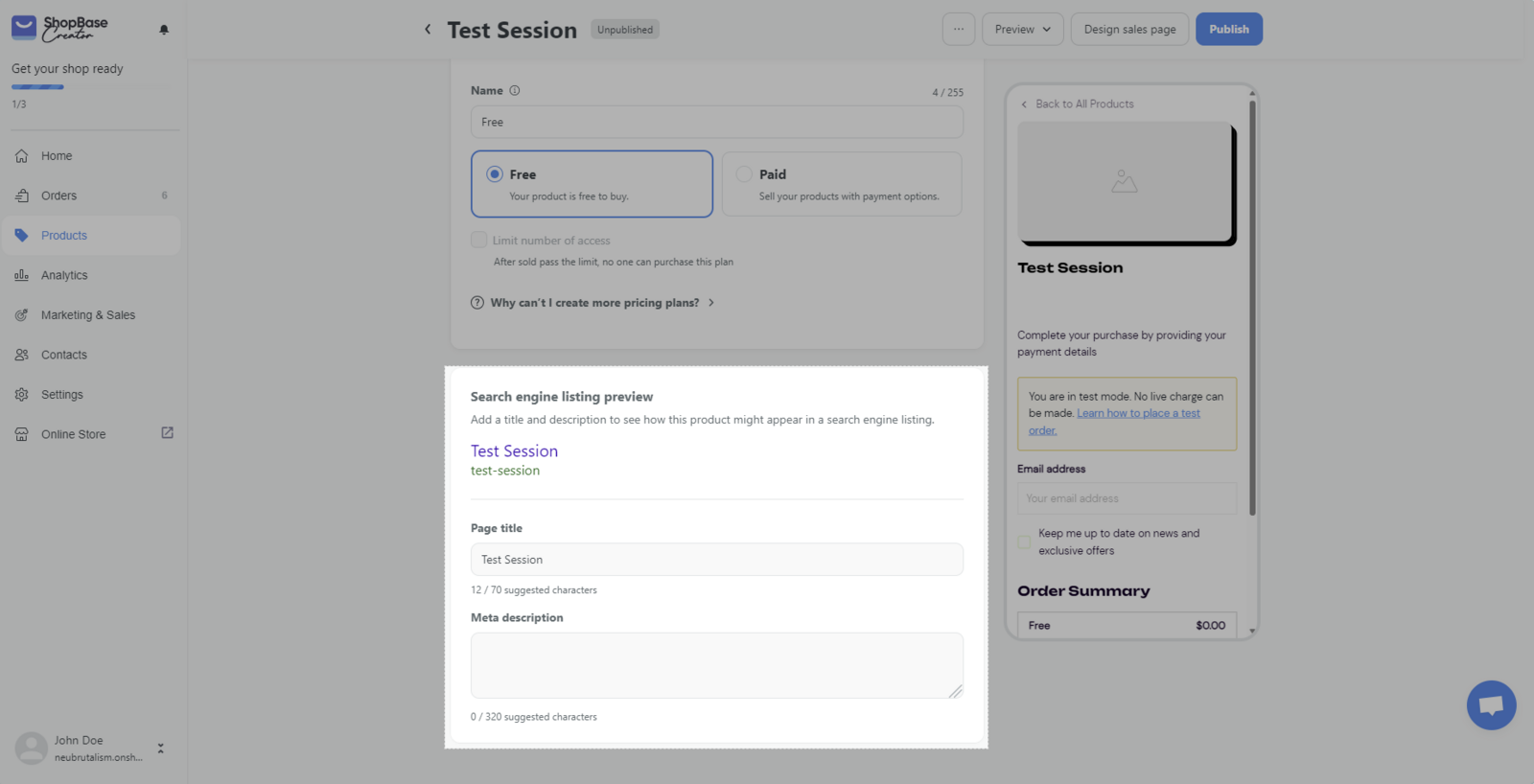Enable Limit number of access checkbox
The image size is (1534, 784).
[x=478, y=240]
